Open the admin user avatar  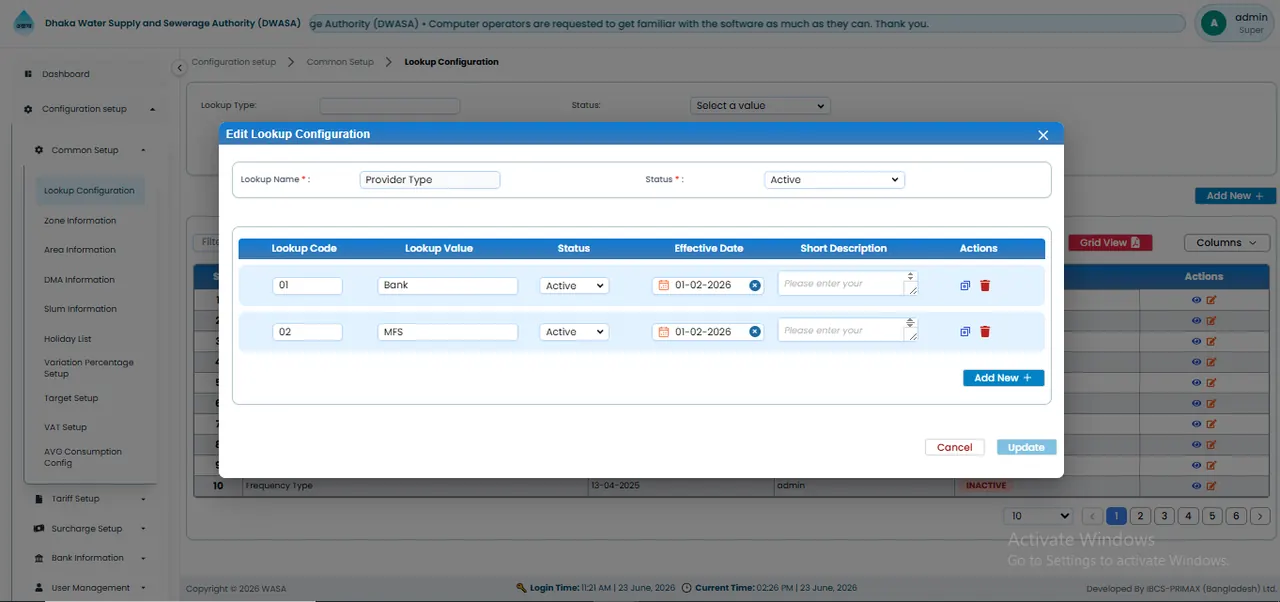point(1214,23)
